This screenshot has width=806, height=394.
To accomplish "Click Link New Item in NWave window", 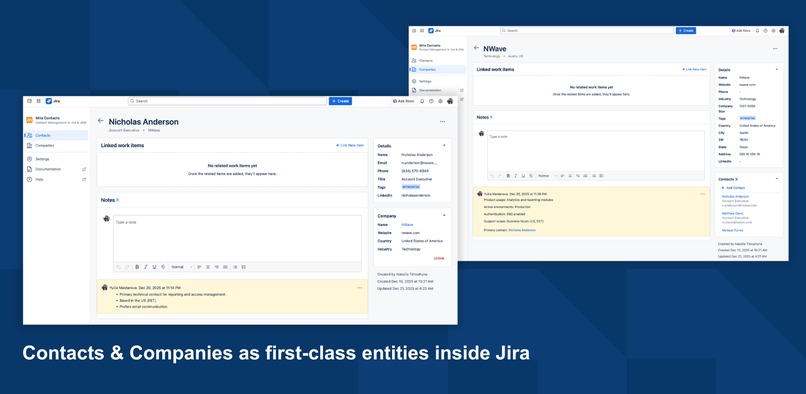I will click(694, 69).
